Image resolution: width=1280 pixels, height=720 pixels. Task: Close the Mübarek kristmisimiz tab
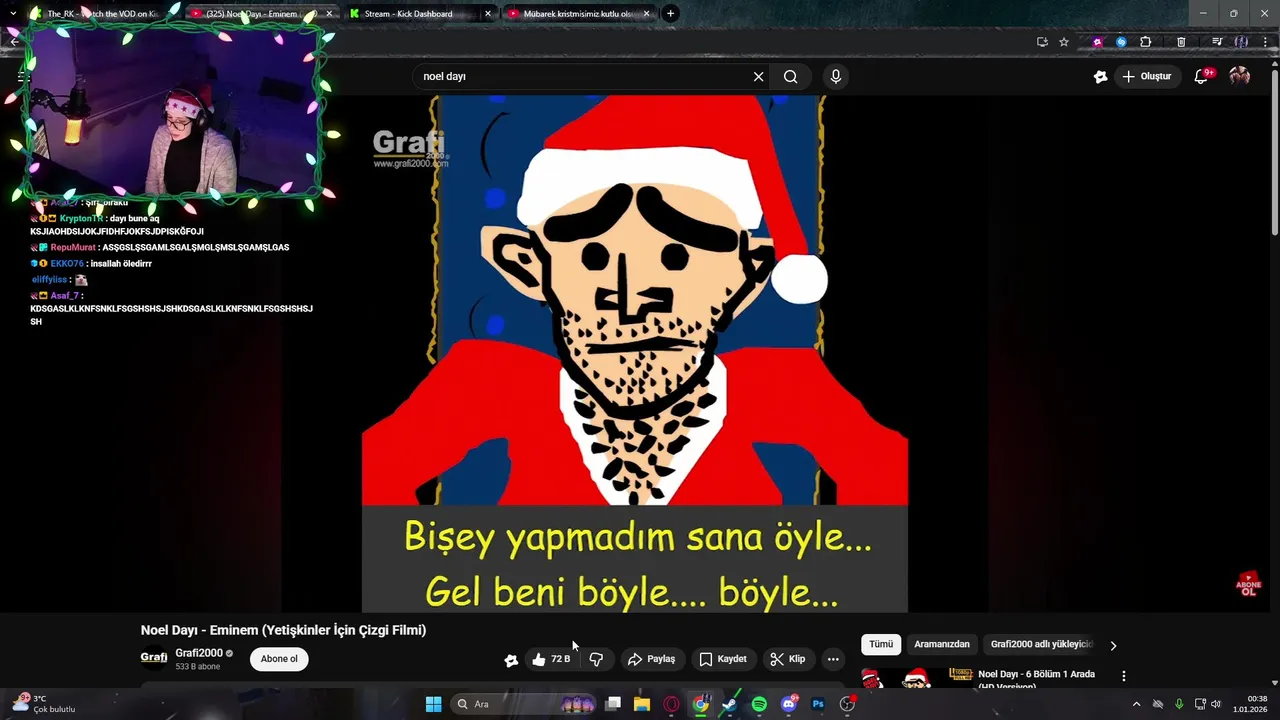pos(646,14)
